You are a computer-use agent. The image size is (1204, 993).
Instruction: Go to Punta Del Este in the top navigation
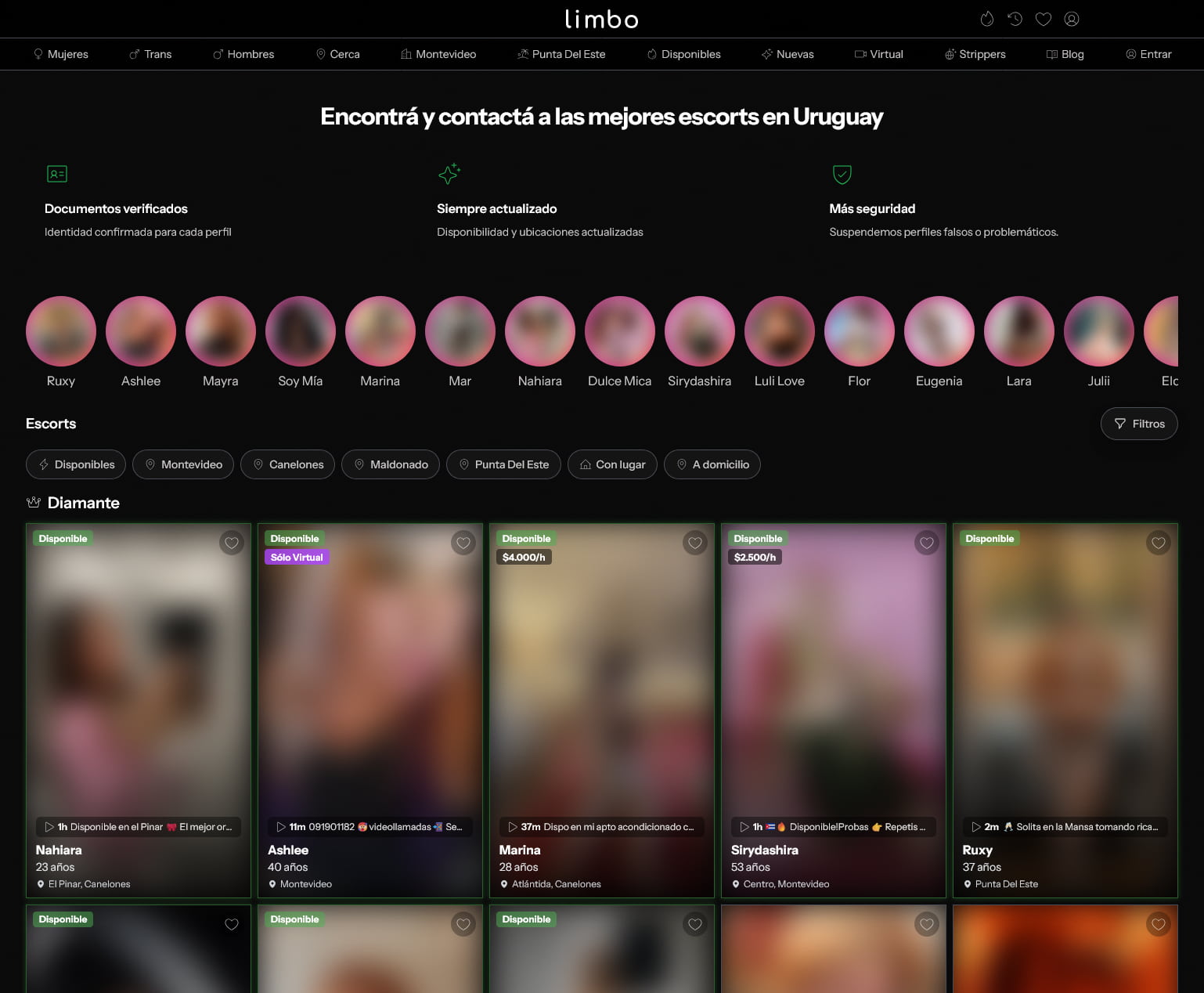[x=561, y=54]
